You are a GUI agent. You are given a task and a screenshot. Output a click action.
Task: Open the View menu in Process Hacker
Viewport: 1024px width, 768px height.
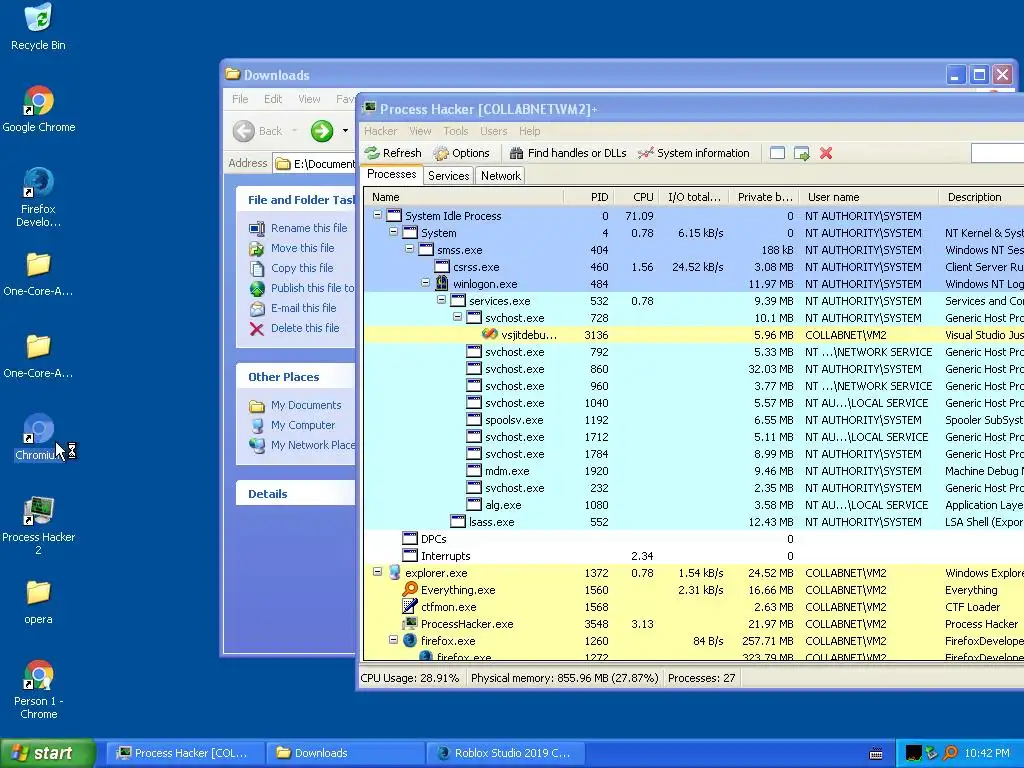point(420,131)
